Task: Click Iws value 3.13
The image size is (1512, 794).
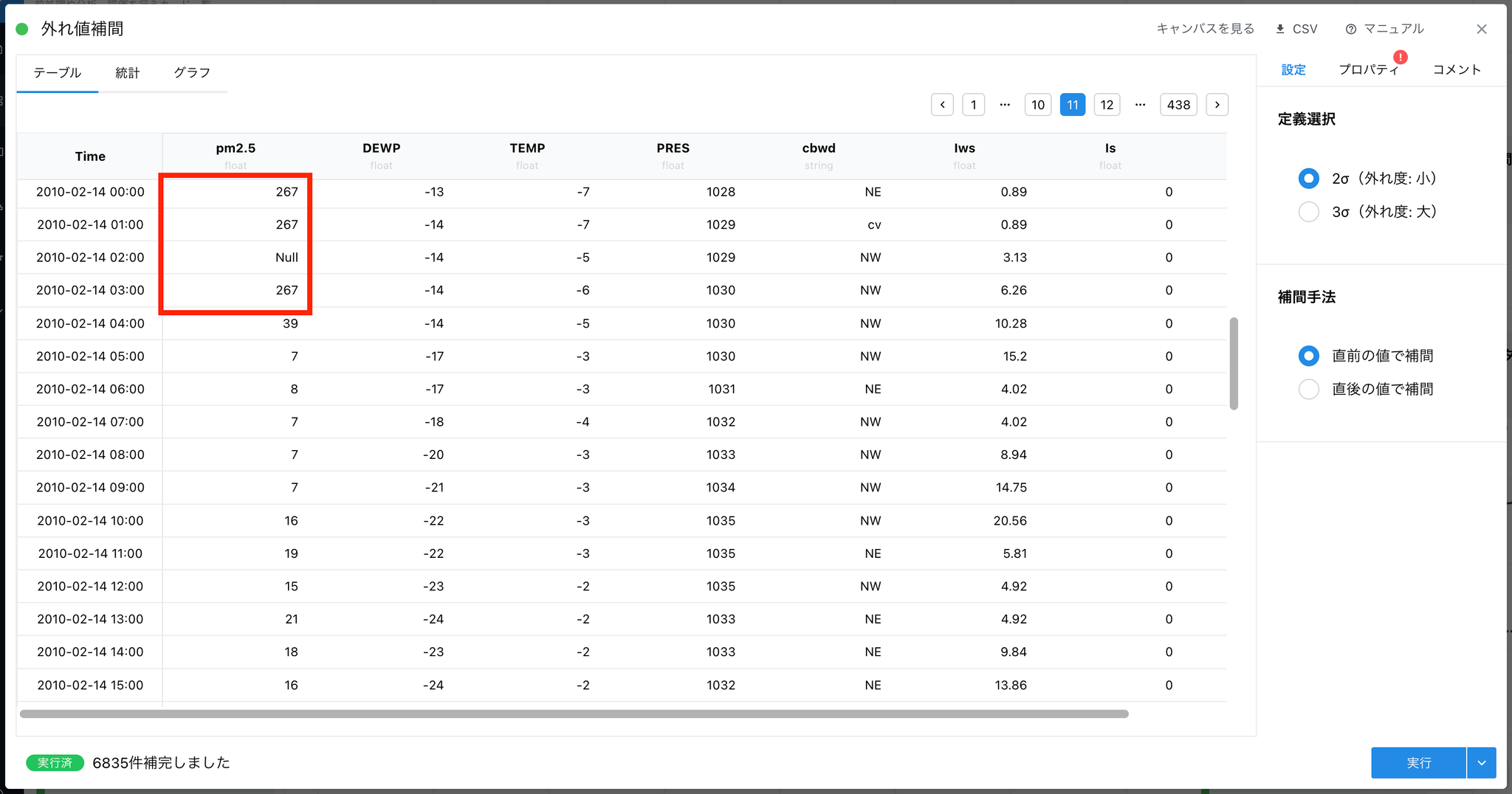Action: click(x=1014, y=258)
